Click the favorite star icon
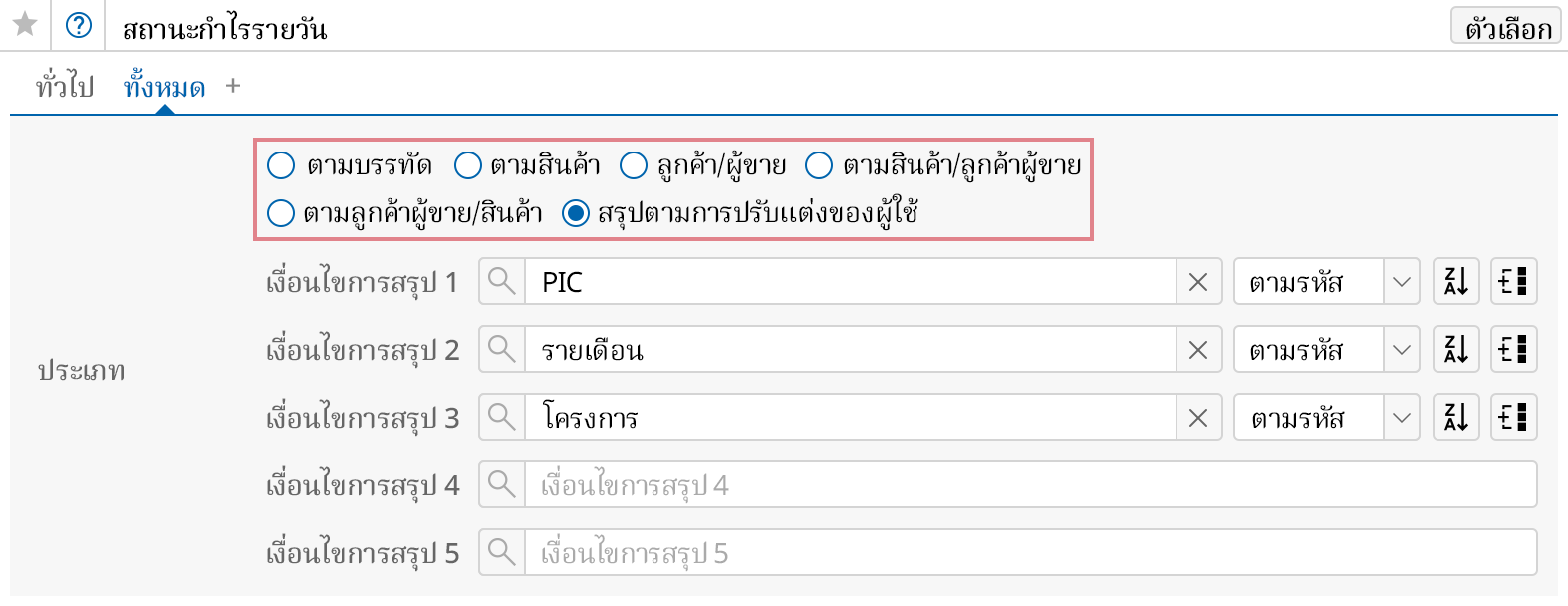The image size is (1568, 606). click(25, 24)
